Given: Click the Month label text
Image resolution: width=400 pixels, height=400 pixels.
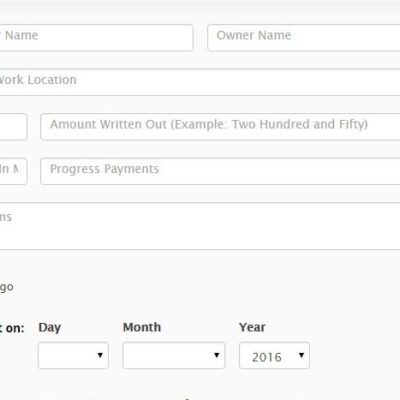Looking at the screenshot, I should [142, 327].
